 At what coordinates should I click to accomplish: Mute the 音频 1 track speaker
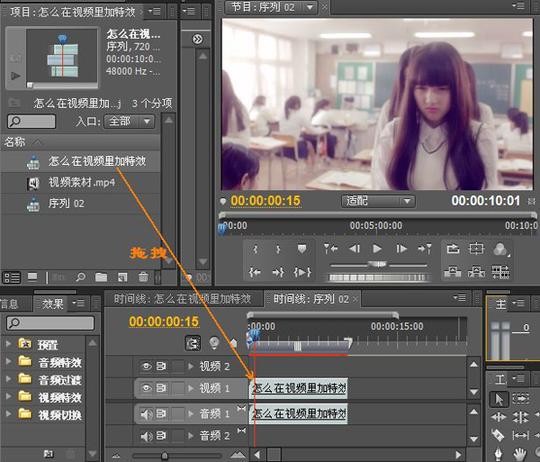(146, 414)
